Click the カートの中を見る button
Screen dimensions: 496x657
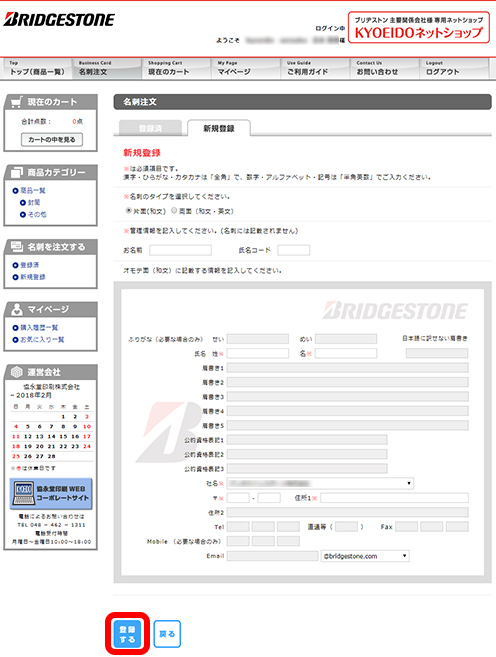tap(52, 140)
